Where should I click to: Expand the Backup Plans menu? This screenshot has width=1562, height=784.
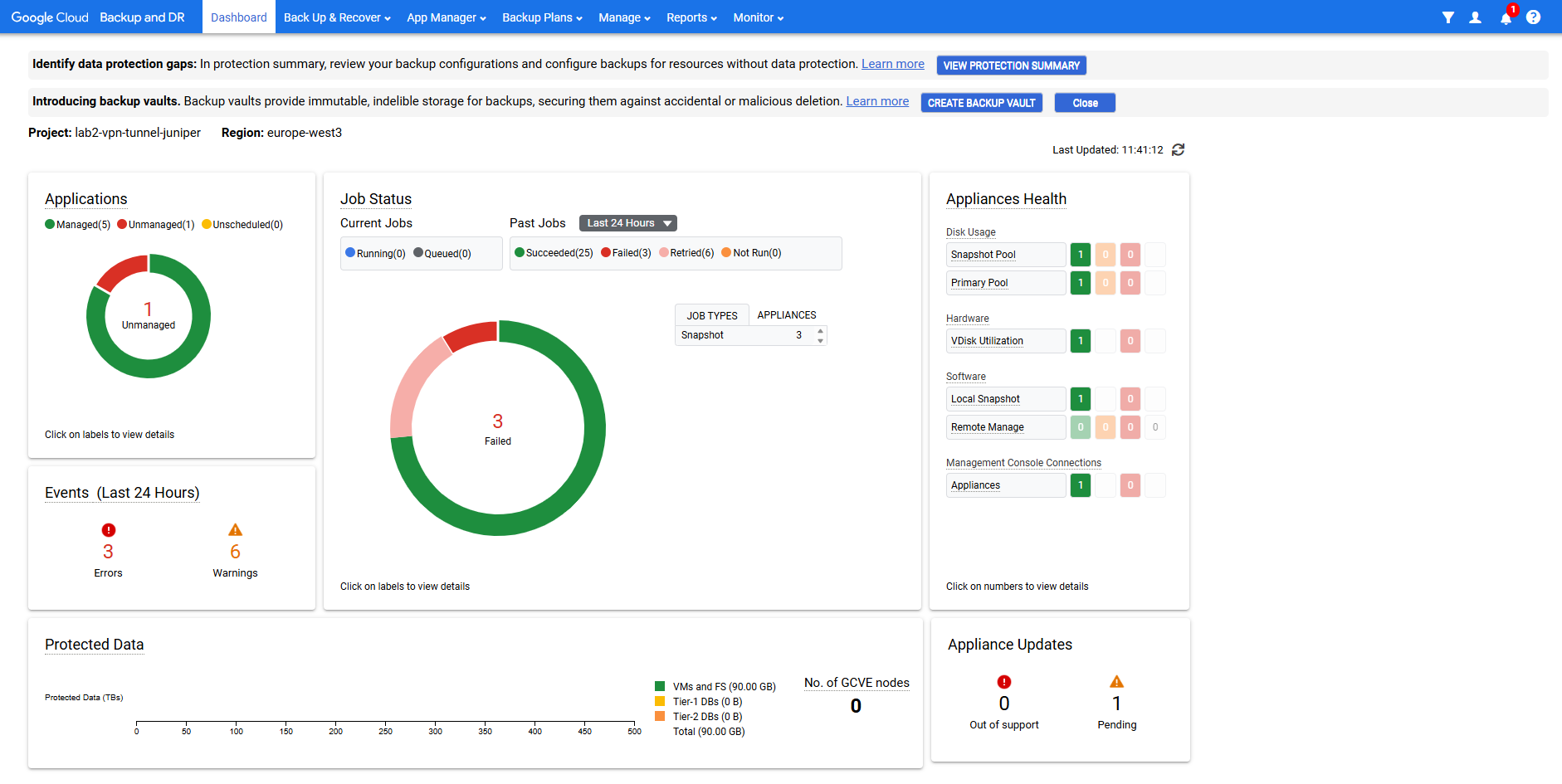[542, 17]
